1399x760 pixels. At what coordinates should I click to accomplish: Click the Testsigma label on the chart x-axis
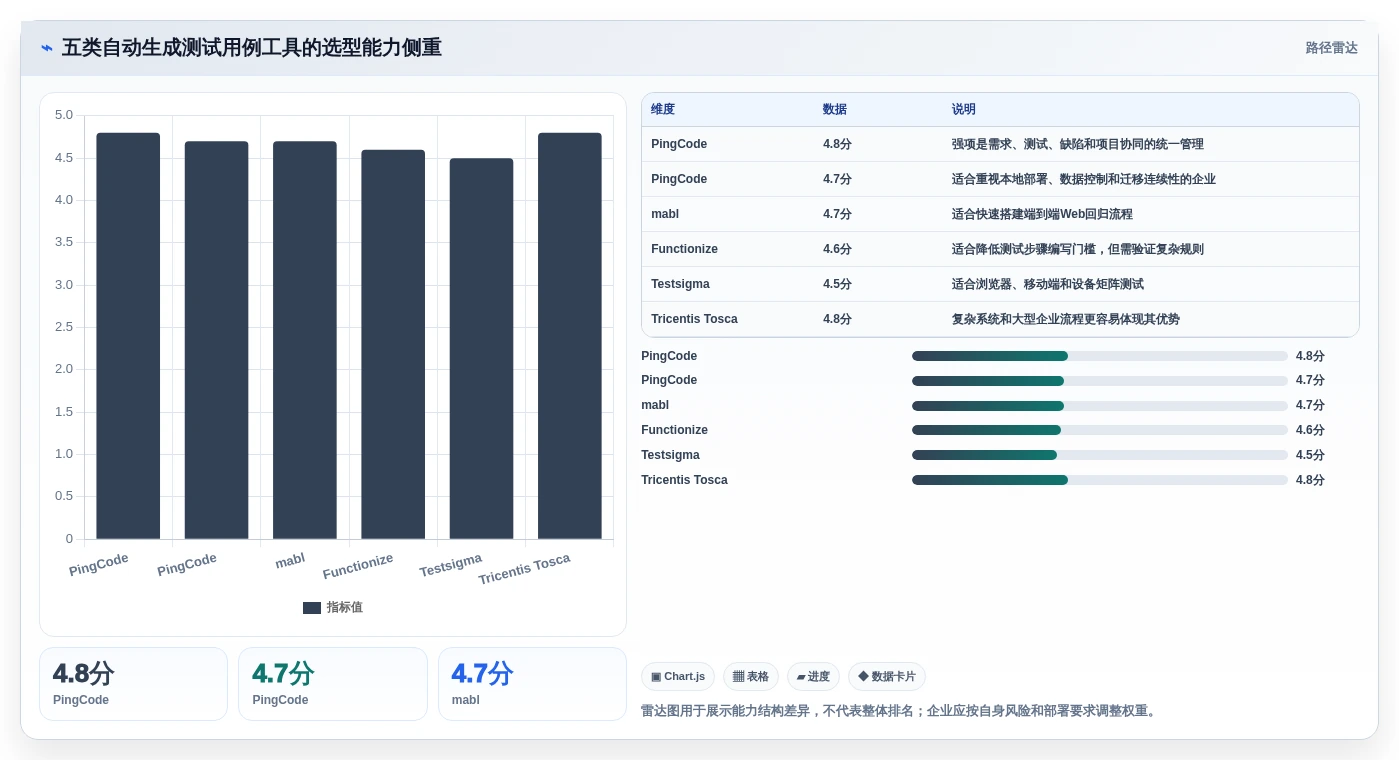point(451,565)
